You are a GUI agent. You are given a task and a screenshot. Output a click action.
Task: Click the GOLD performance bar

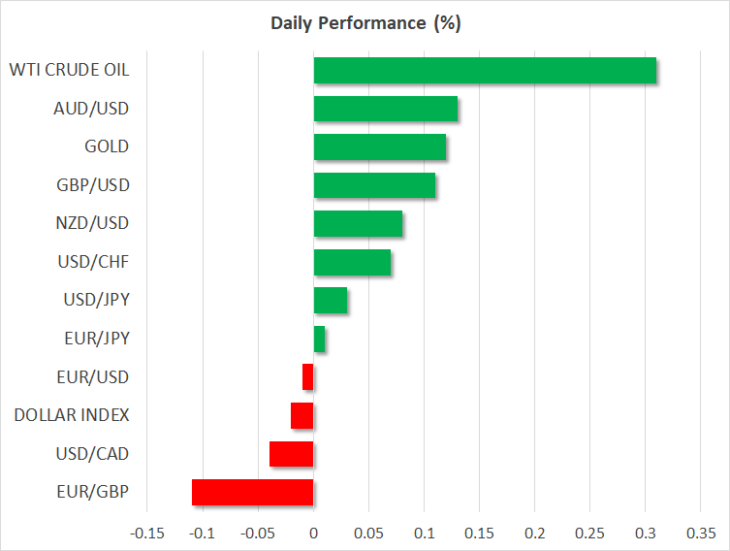coord(380,147)
